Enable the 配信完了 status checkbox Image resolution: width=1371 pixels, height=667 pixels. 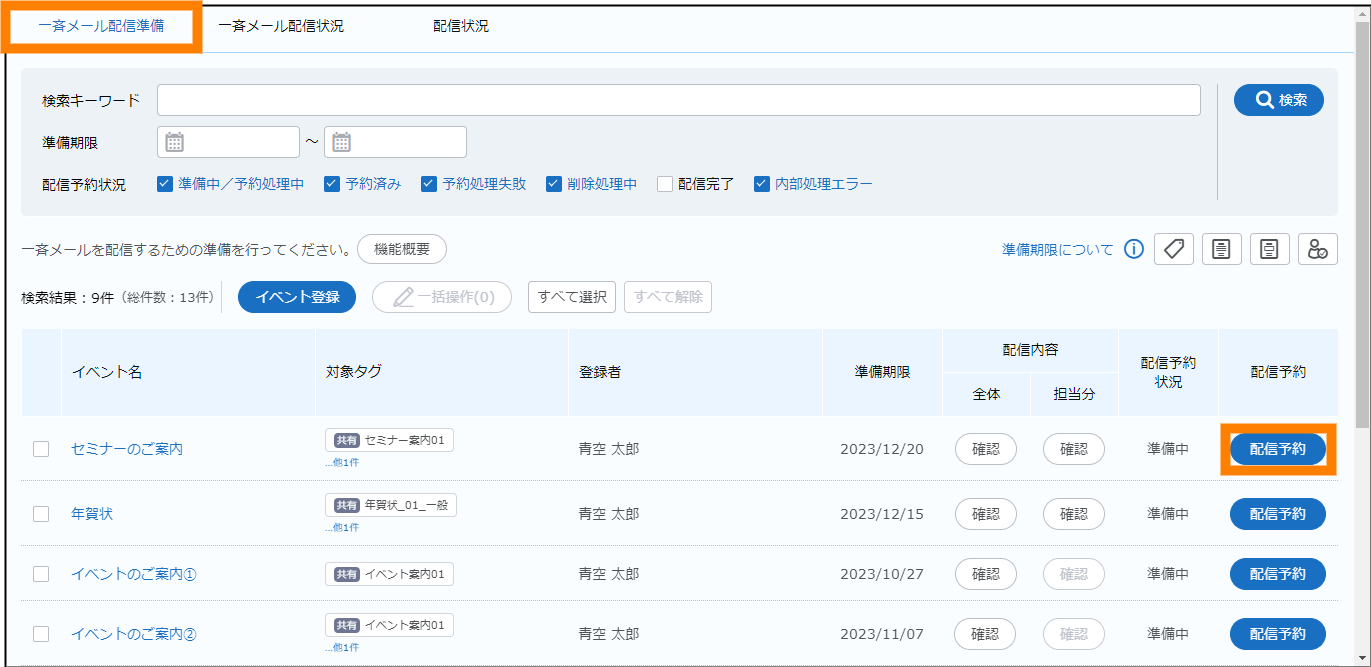tap(665, 184)
